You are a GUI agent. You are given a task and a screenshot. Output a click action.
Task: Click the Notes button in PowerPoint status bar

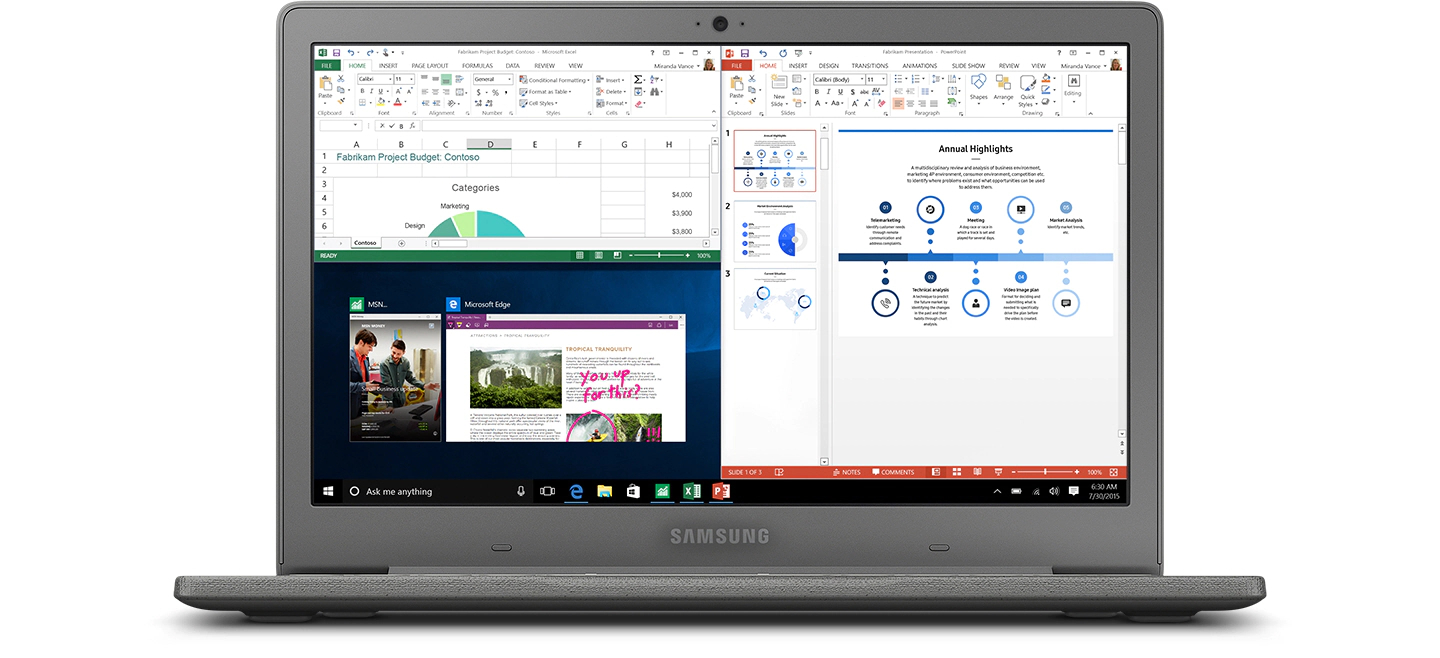click(845, 472)
